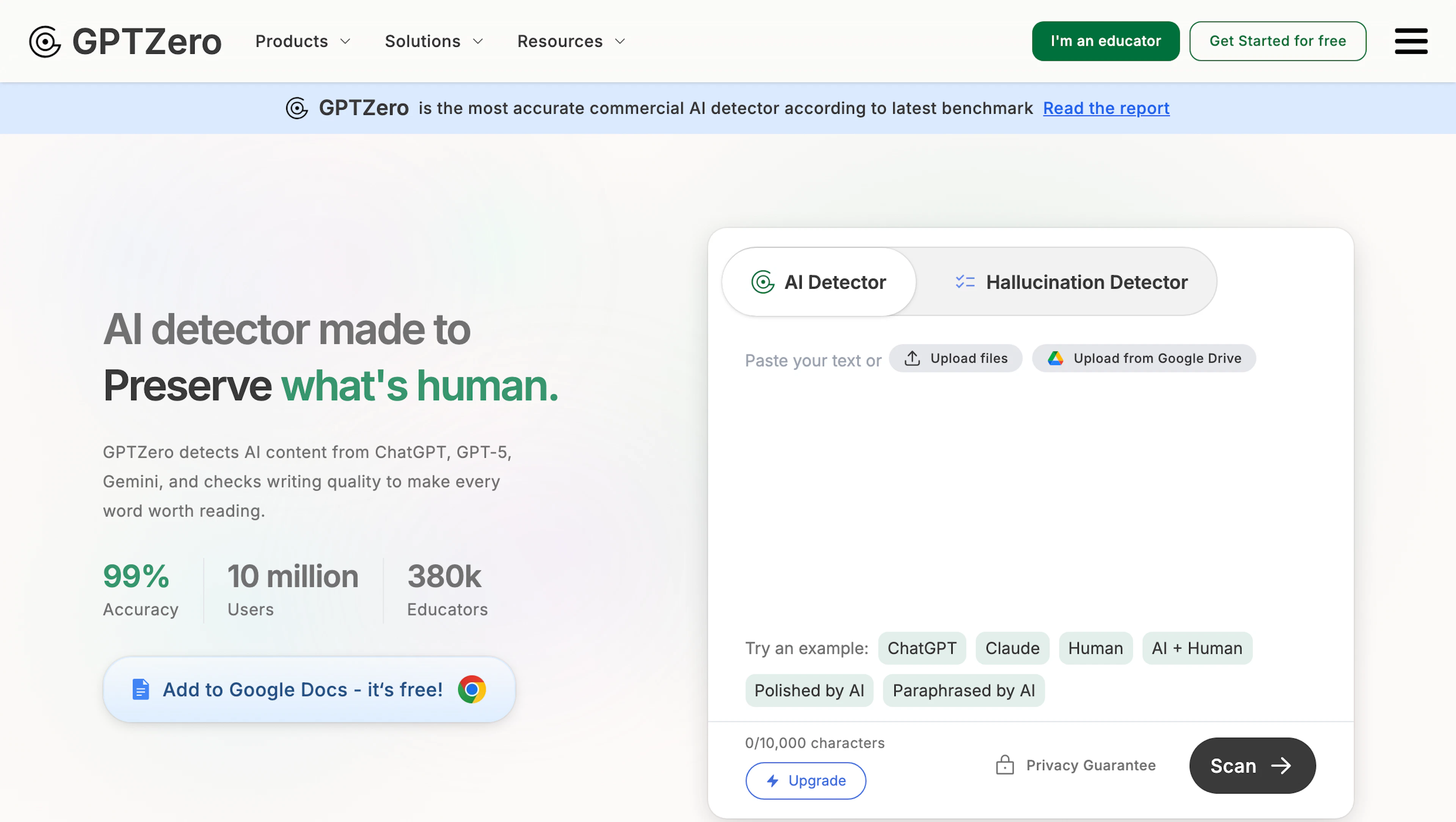The height and width of the screenshot is (822, 1456).
Task: Open the hamburger navigation menu
Action: (1411, 41)
